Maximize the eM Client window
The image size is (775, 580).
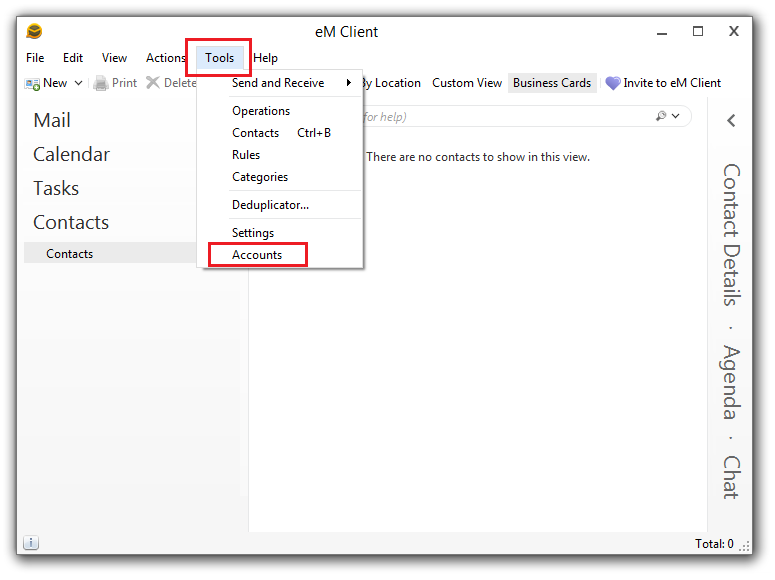point(697,31)
